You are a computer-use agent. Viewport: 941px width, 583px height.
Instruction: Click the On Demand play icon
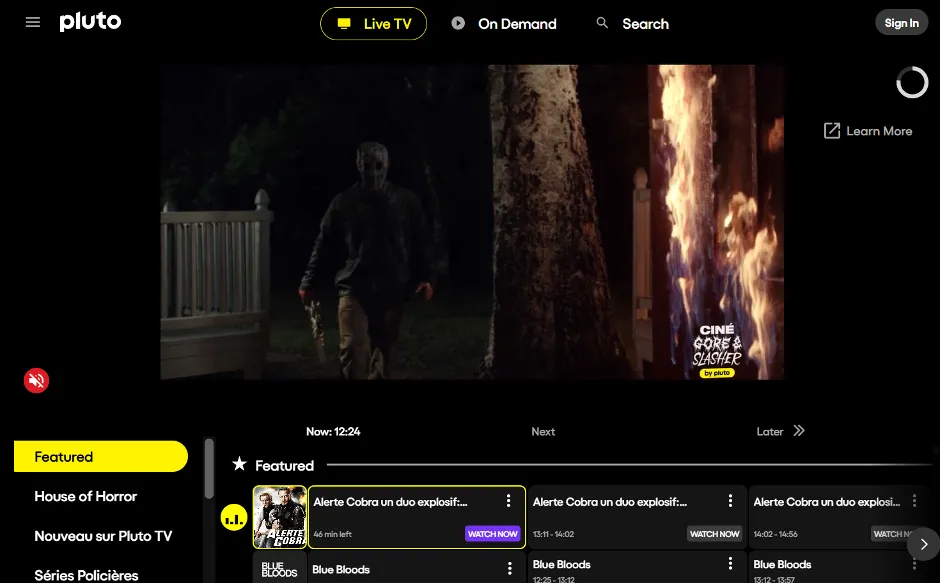click(458, 23)
